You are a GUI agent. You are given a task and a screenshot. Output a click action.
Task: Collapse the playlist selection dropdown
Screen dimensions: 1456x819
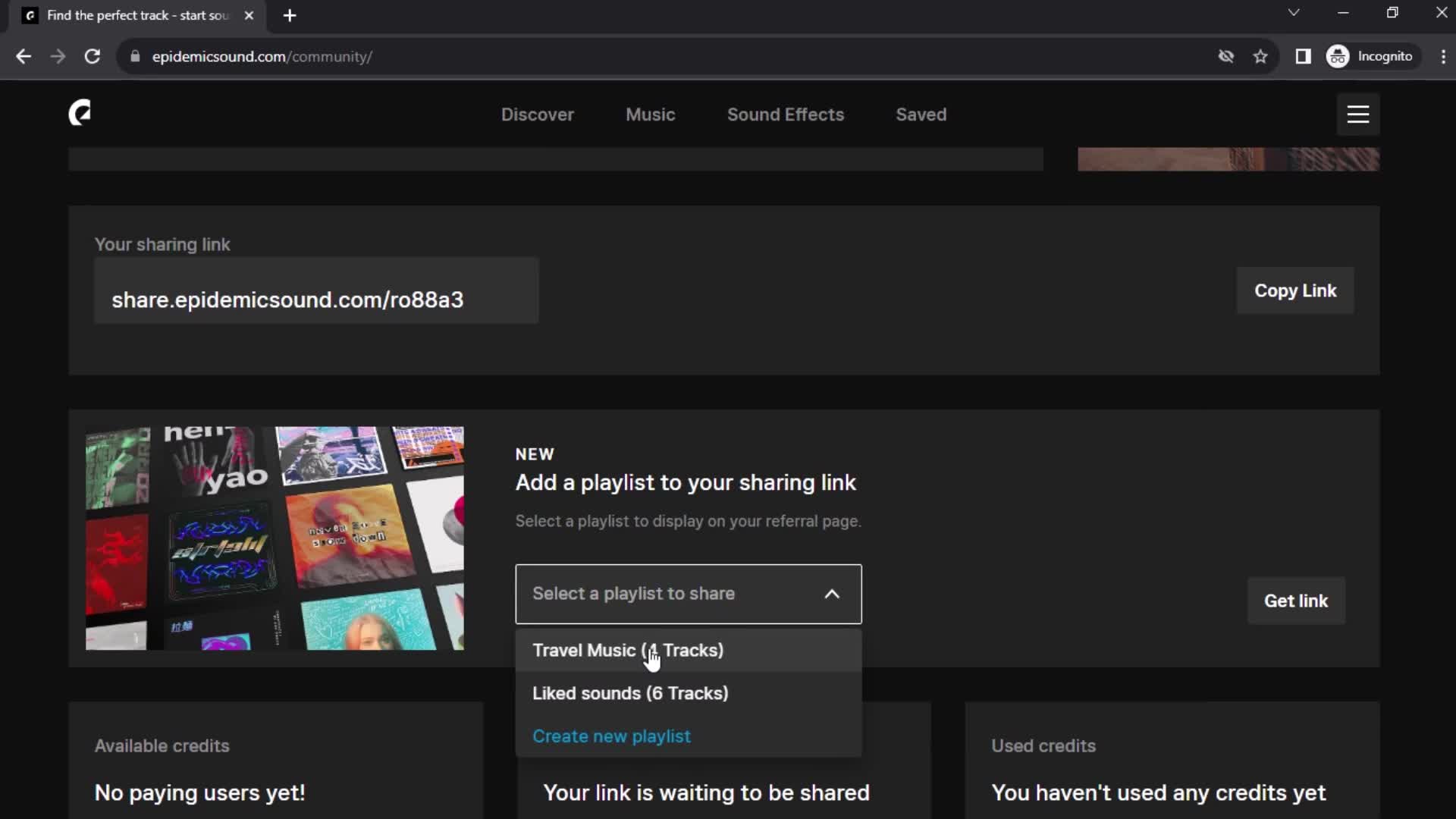pyautogui.click(x=833, y=593)
